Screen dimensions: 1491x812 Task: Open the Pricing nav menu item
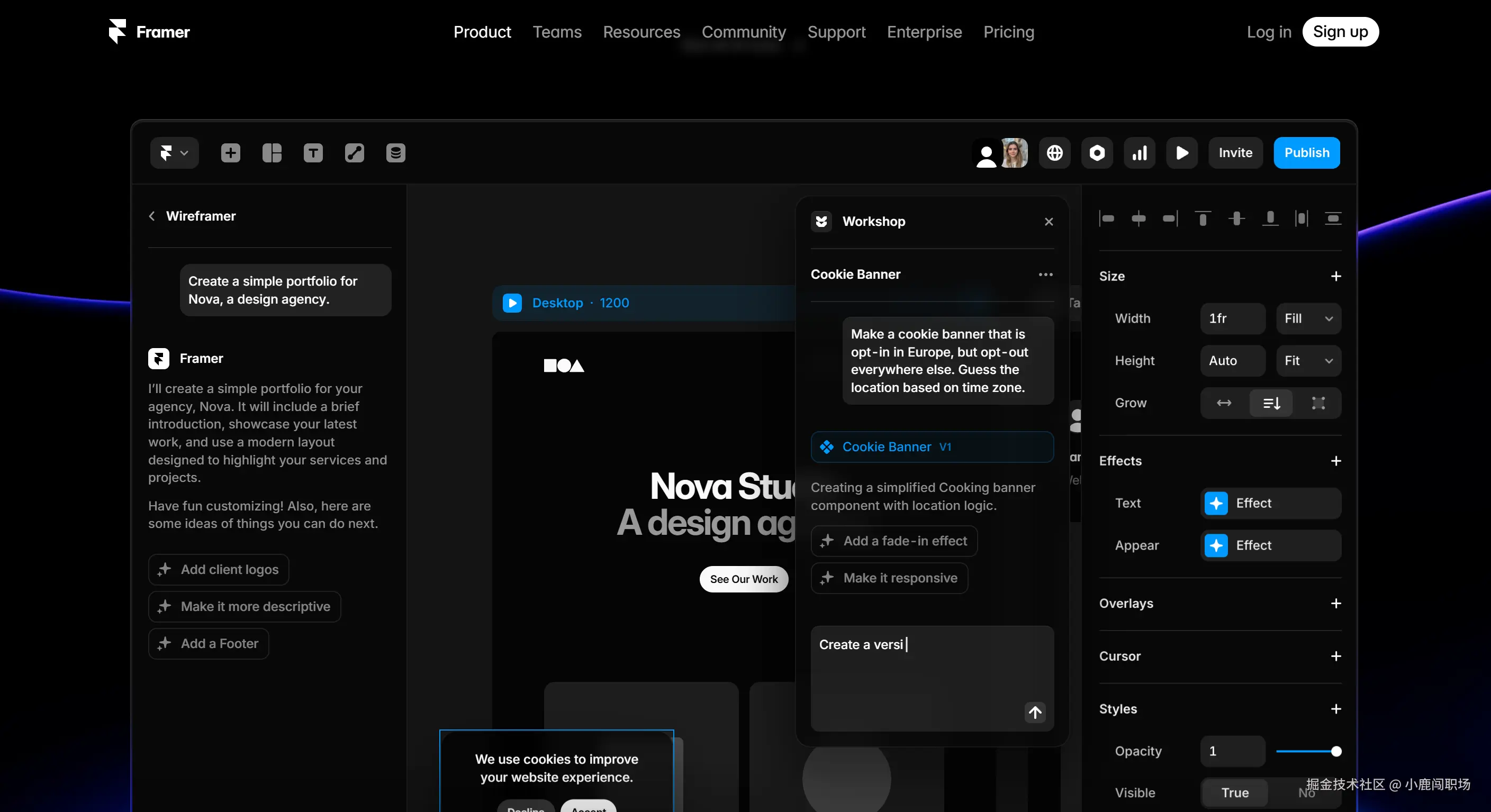pyautogui.click(x=1008, y=32)
